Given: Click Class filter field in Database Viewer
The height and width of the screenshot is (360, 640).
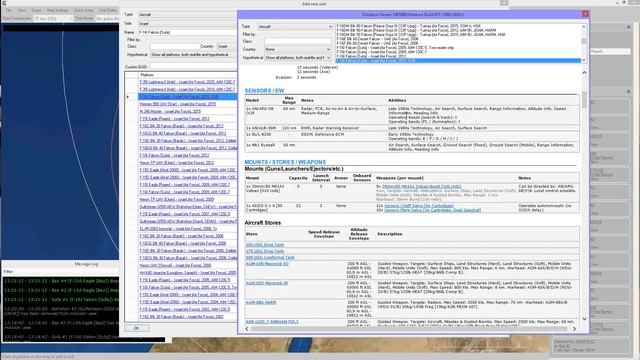Looking at the screenshot, I should point(298,41).
